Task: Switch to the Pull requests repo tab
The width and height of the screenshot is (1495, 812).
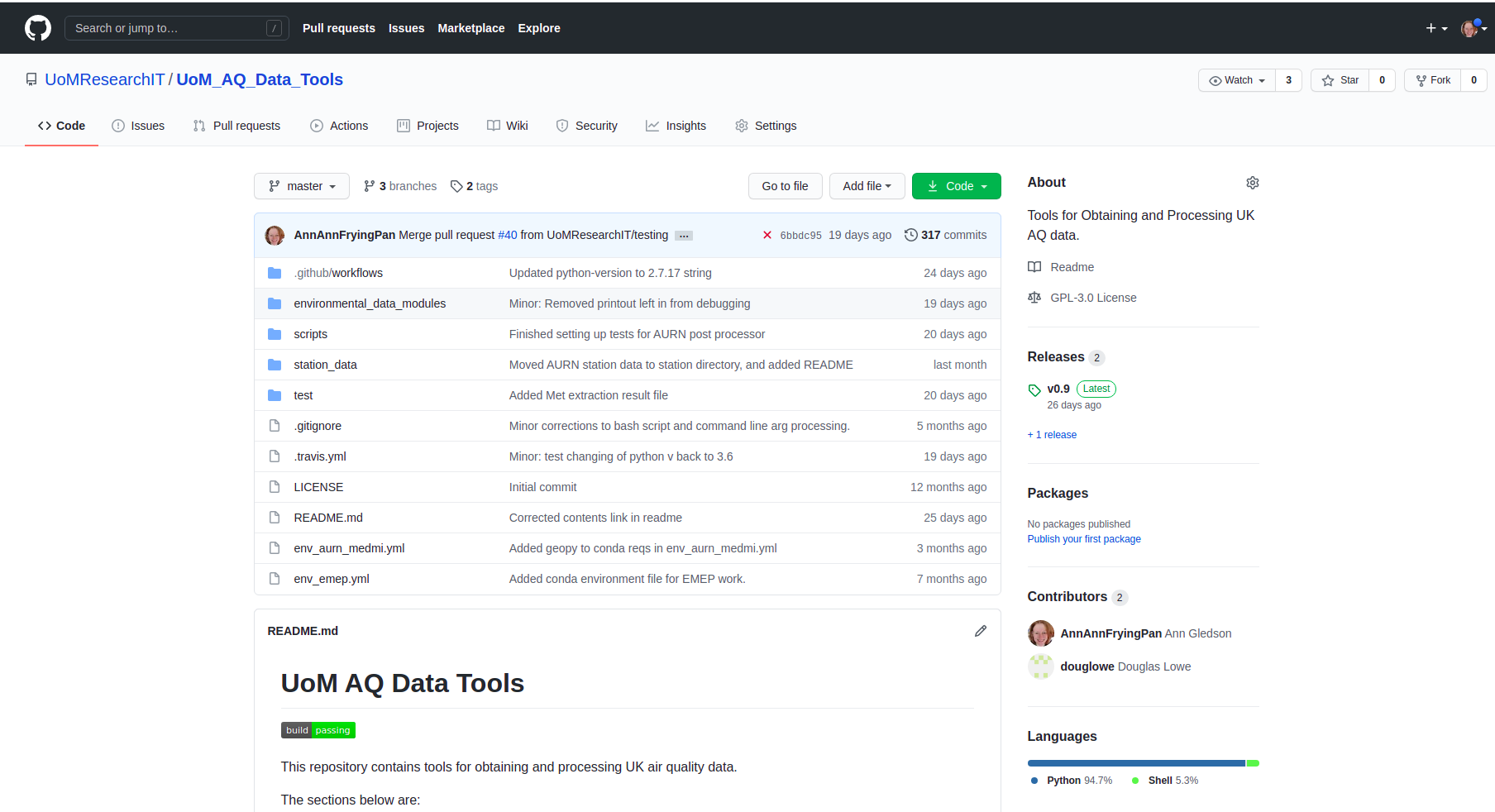Action: point(236,126)
